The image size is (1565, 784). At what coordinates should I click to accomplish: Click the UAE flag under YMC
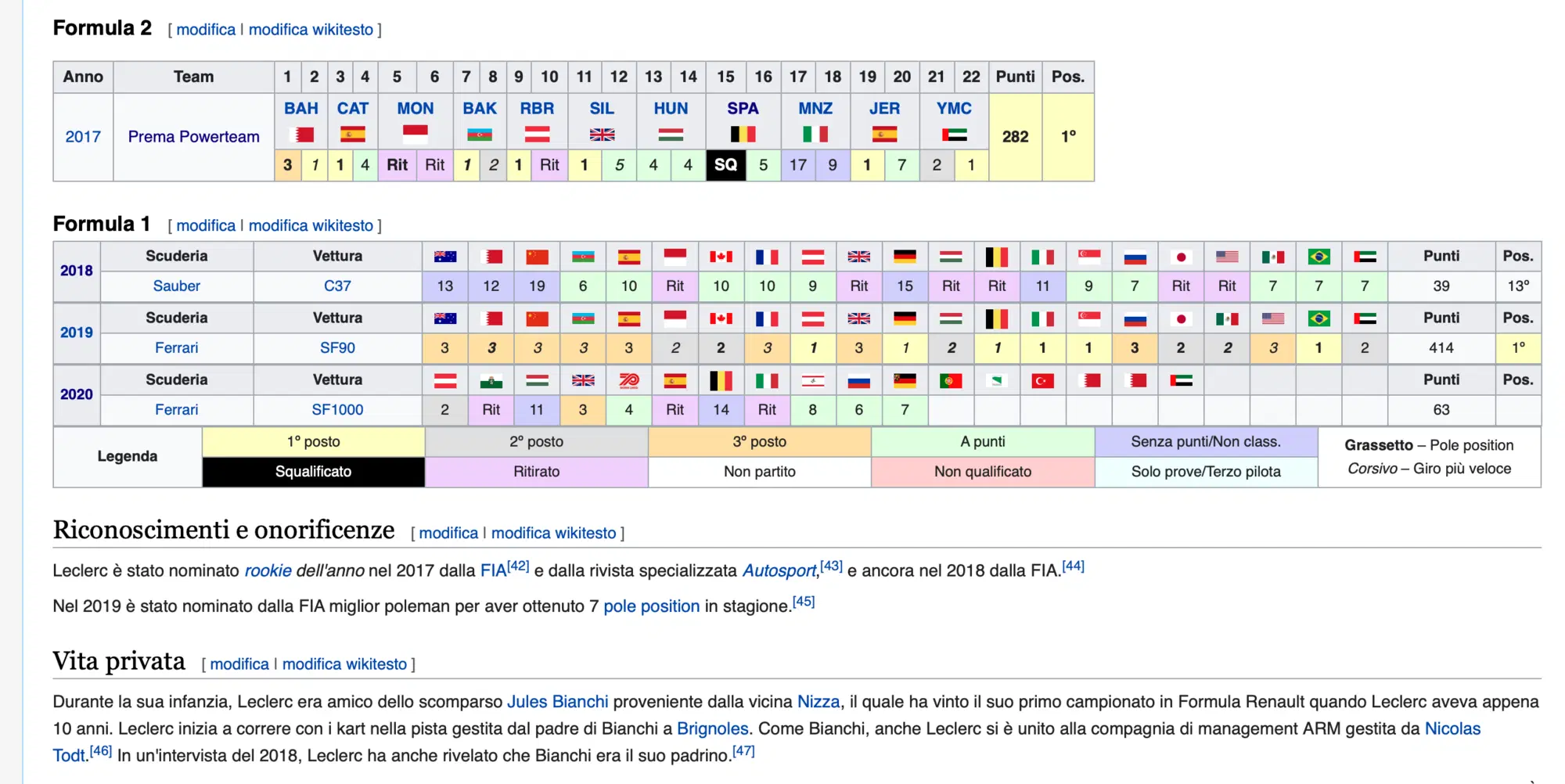954,135
